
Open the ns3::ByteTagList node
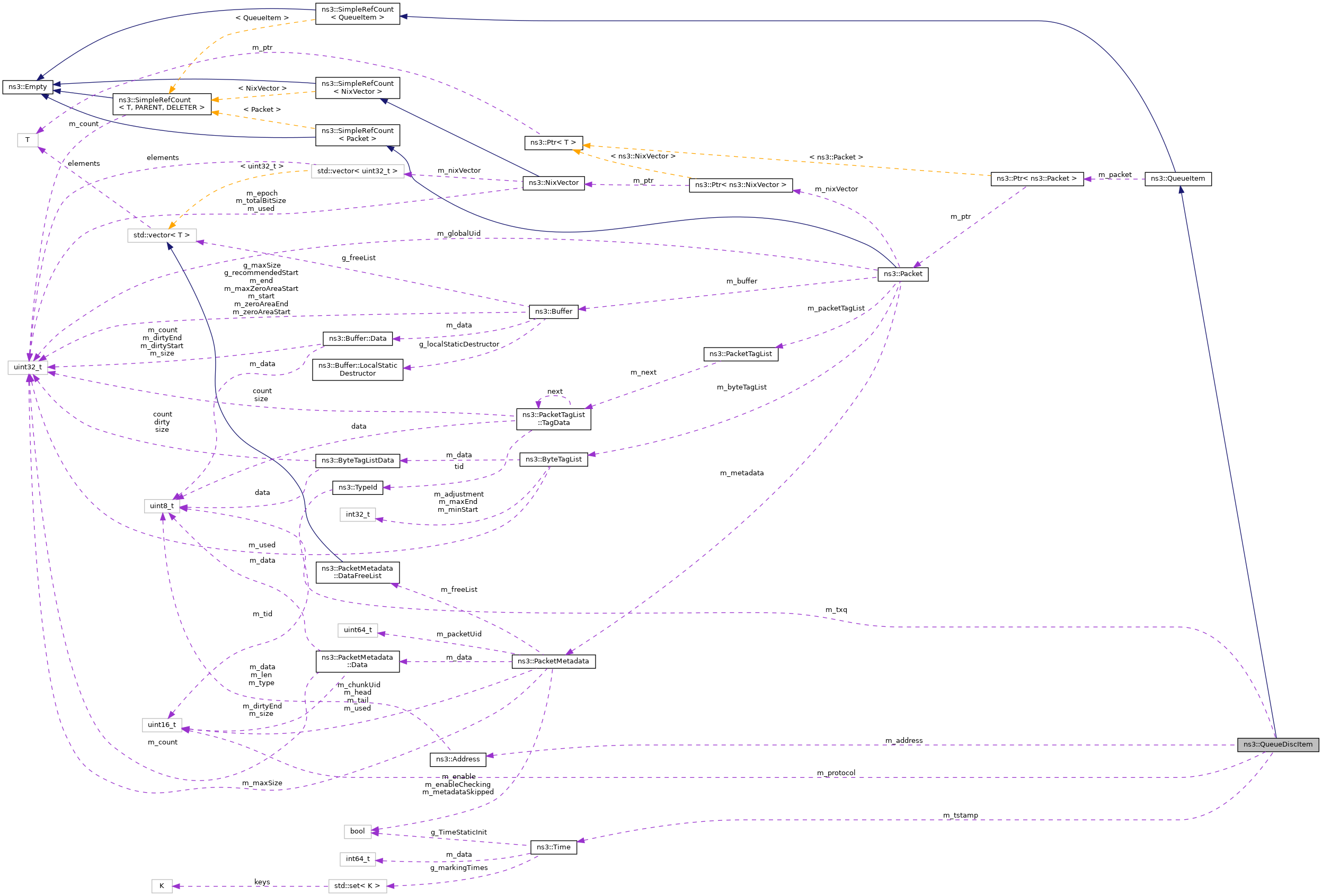[x=554, y=460]
